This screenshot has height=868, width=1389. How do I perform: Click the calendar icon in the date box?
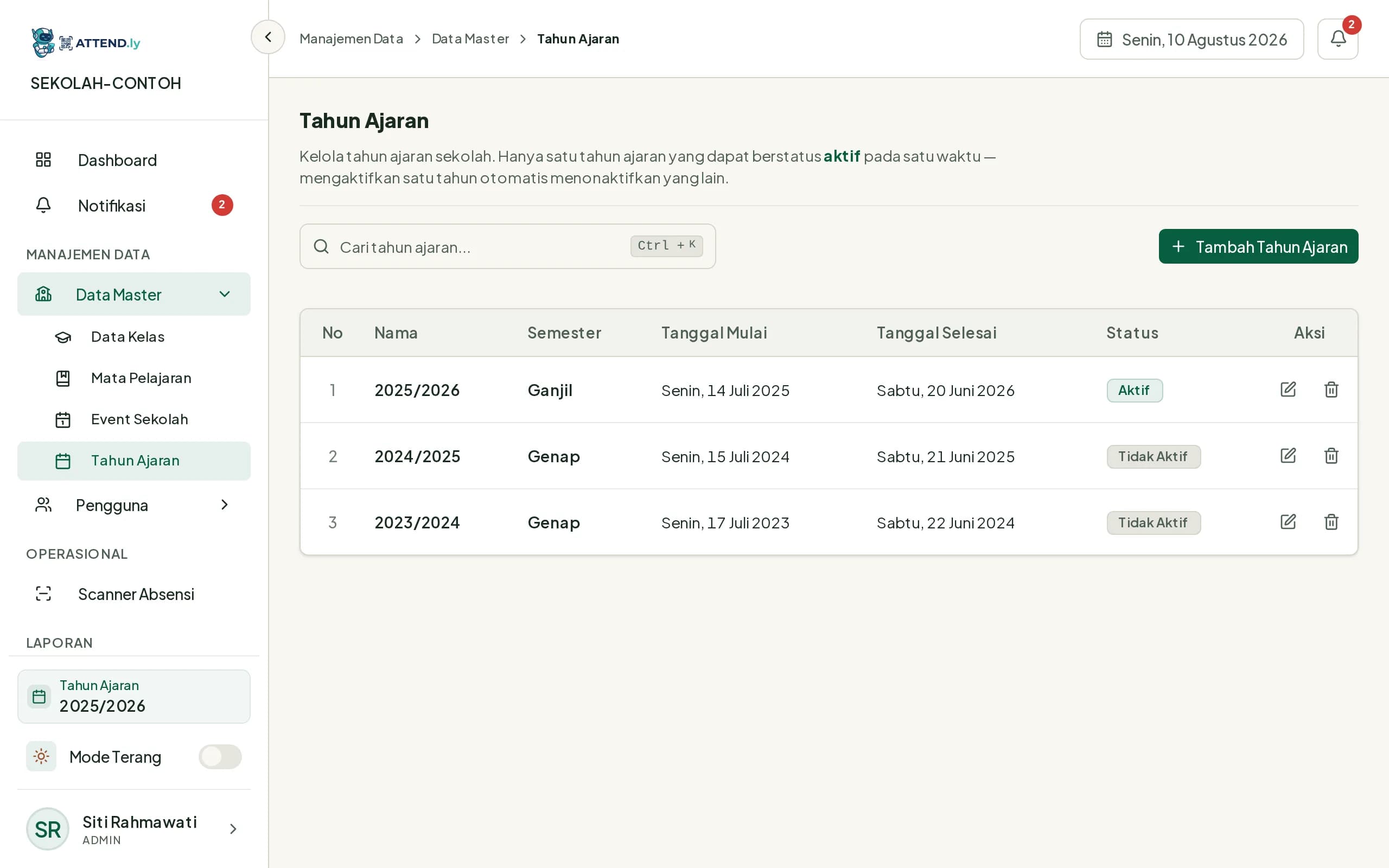point(1104,39)
